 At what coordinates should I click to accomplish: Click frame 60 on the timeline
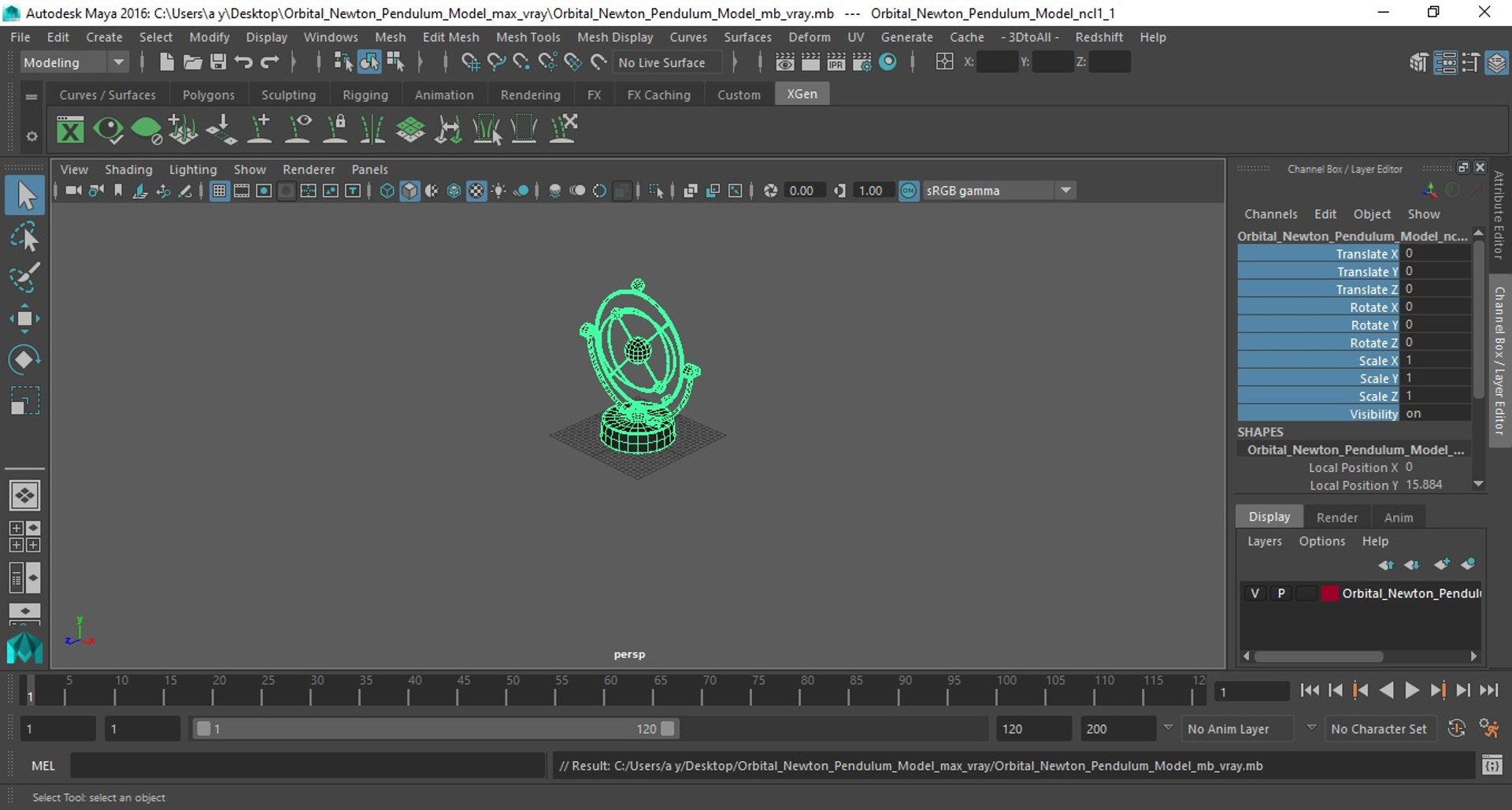605,690
